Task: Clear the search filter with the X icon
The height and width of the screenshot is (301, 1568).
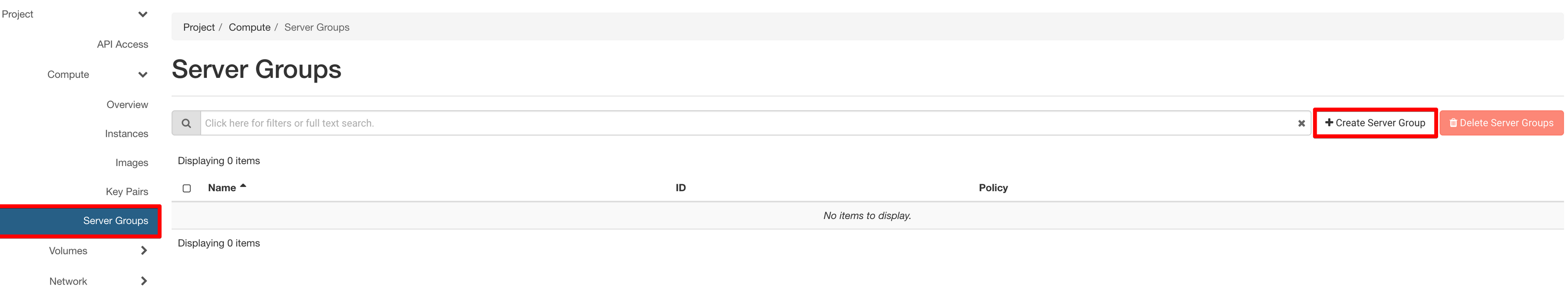Action: (1301, 124)
